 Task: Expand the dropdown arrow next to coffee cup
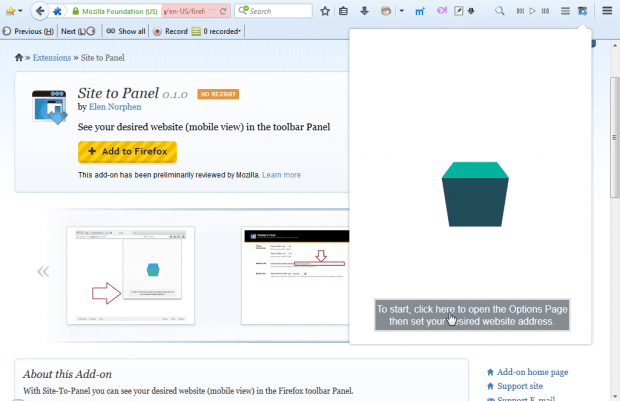coord(402,11)
